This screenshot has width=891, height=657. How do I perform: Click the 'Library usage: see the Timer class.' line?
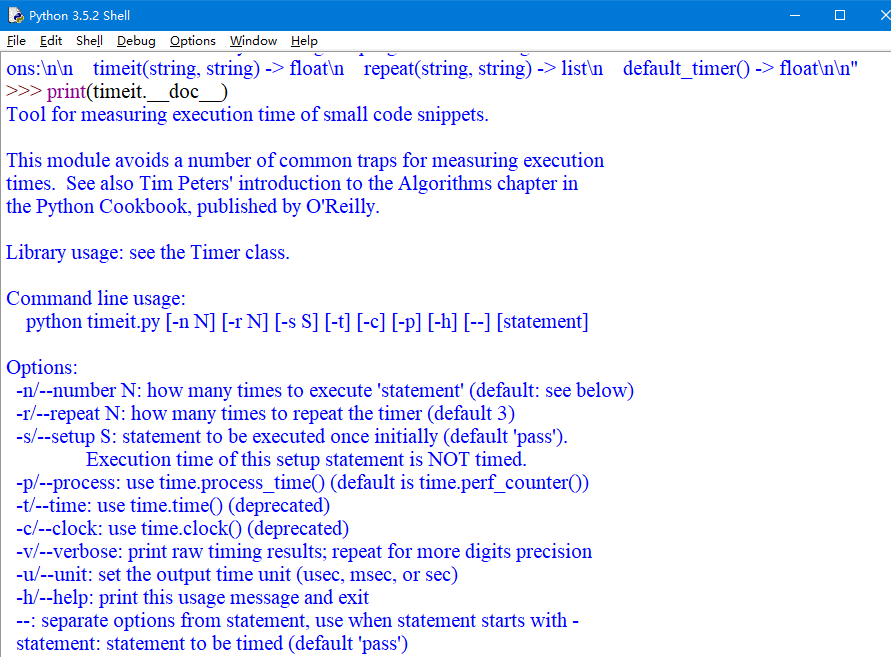[x=148, y=252]
